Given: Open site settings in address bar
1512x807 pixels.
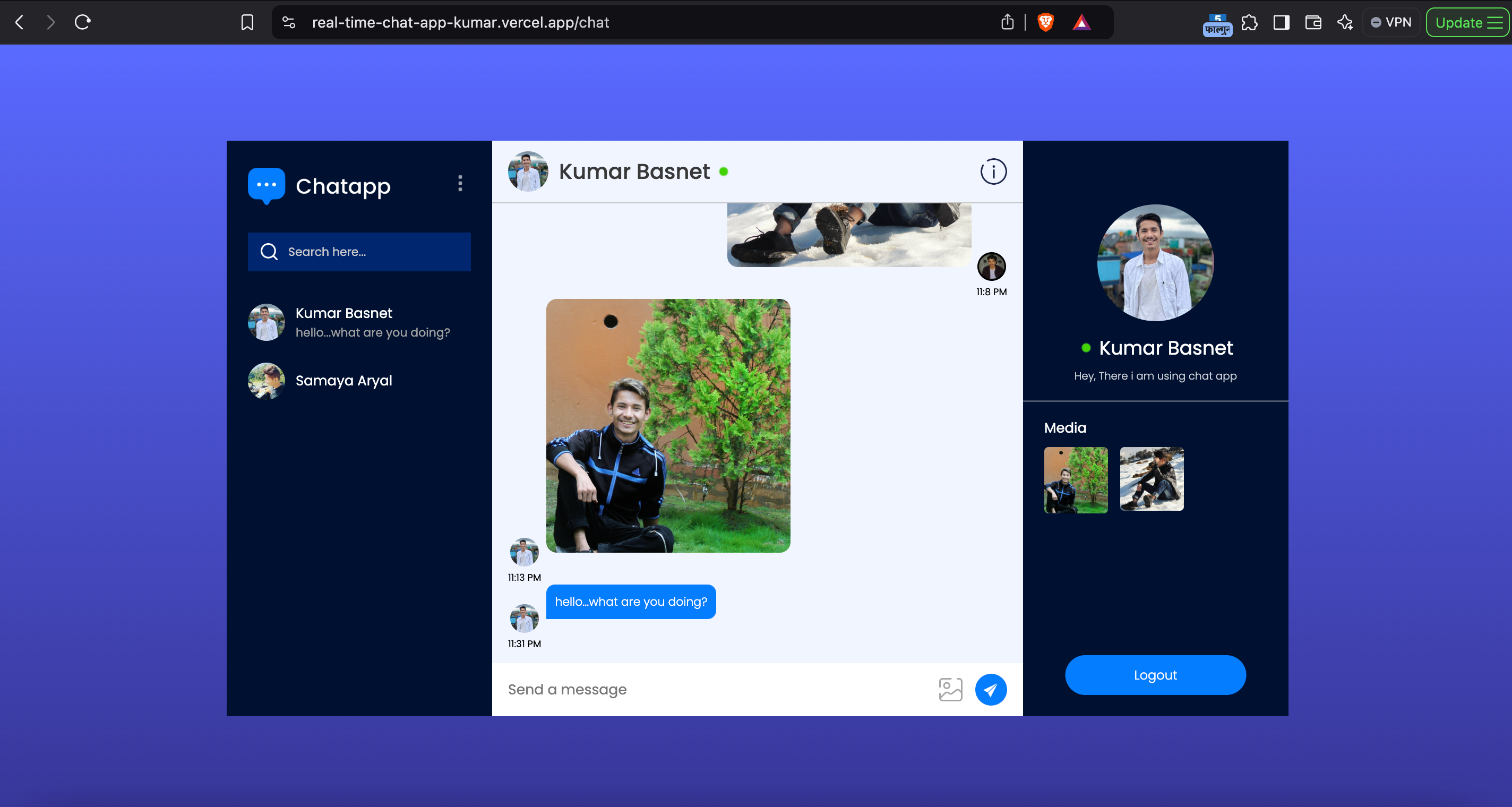Looking at the screenshot, I should pyautogui.click(x=289, y=23).
